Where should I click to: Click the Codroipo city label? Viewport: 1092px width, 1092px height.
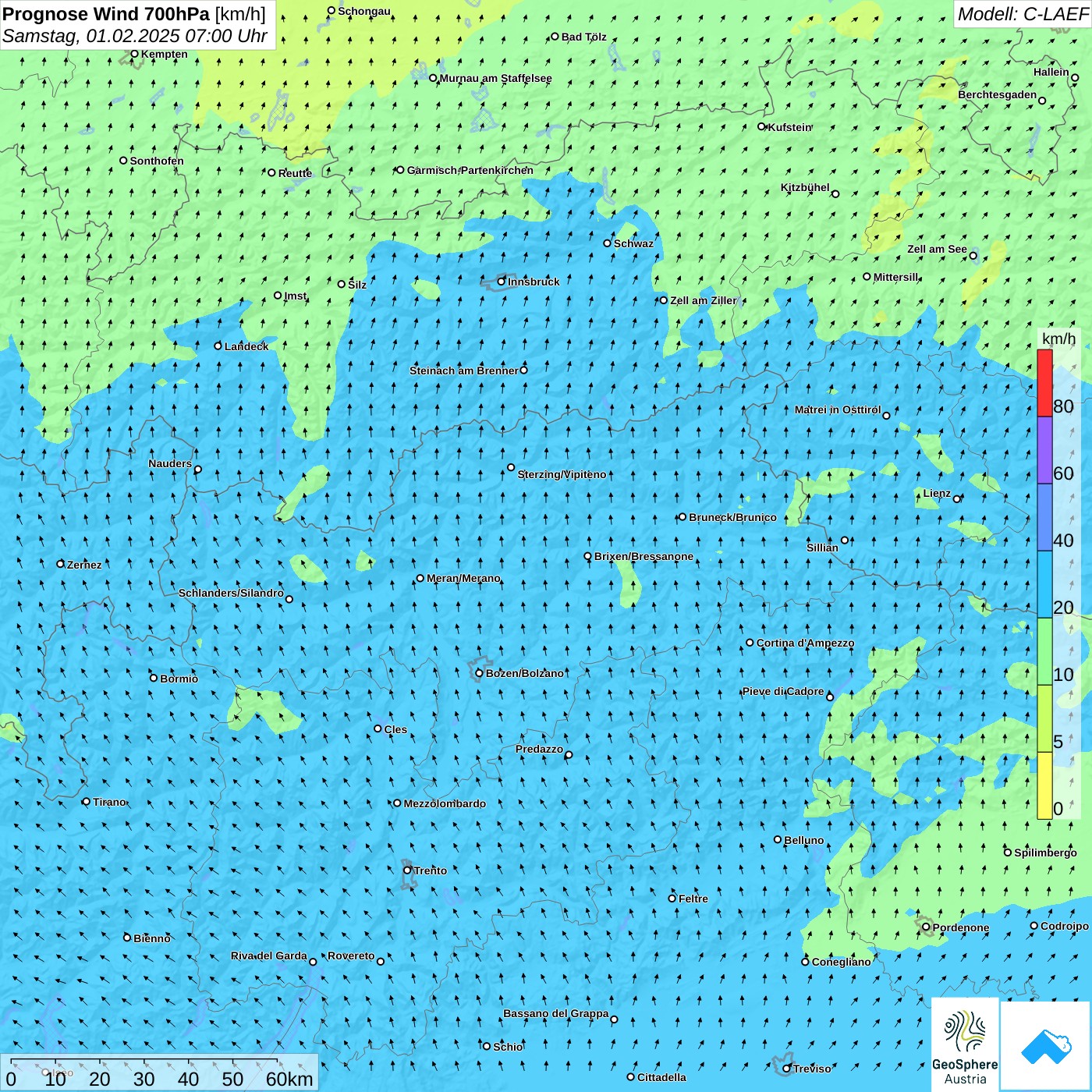coord(1065,926)
